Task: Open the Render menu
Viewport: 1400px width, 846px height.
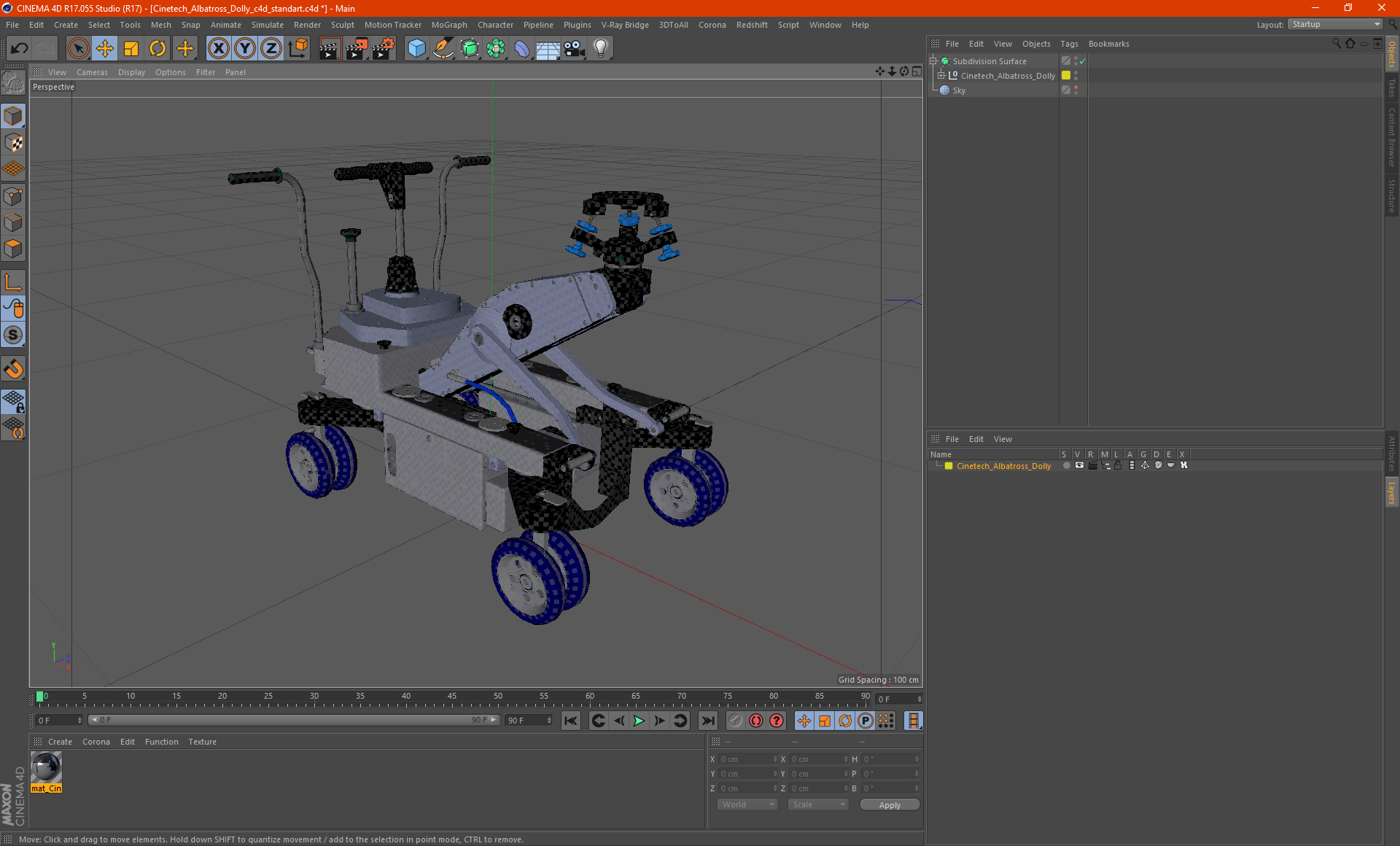Action: (x=307, y=25)
